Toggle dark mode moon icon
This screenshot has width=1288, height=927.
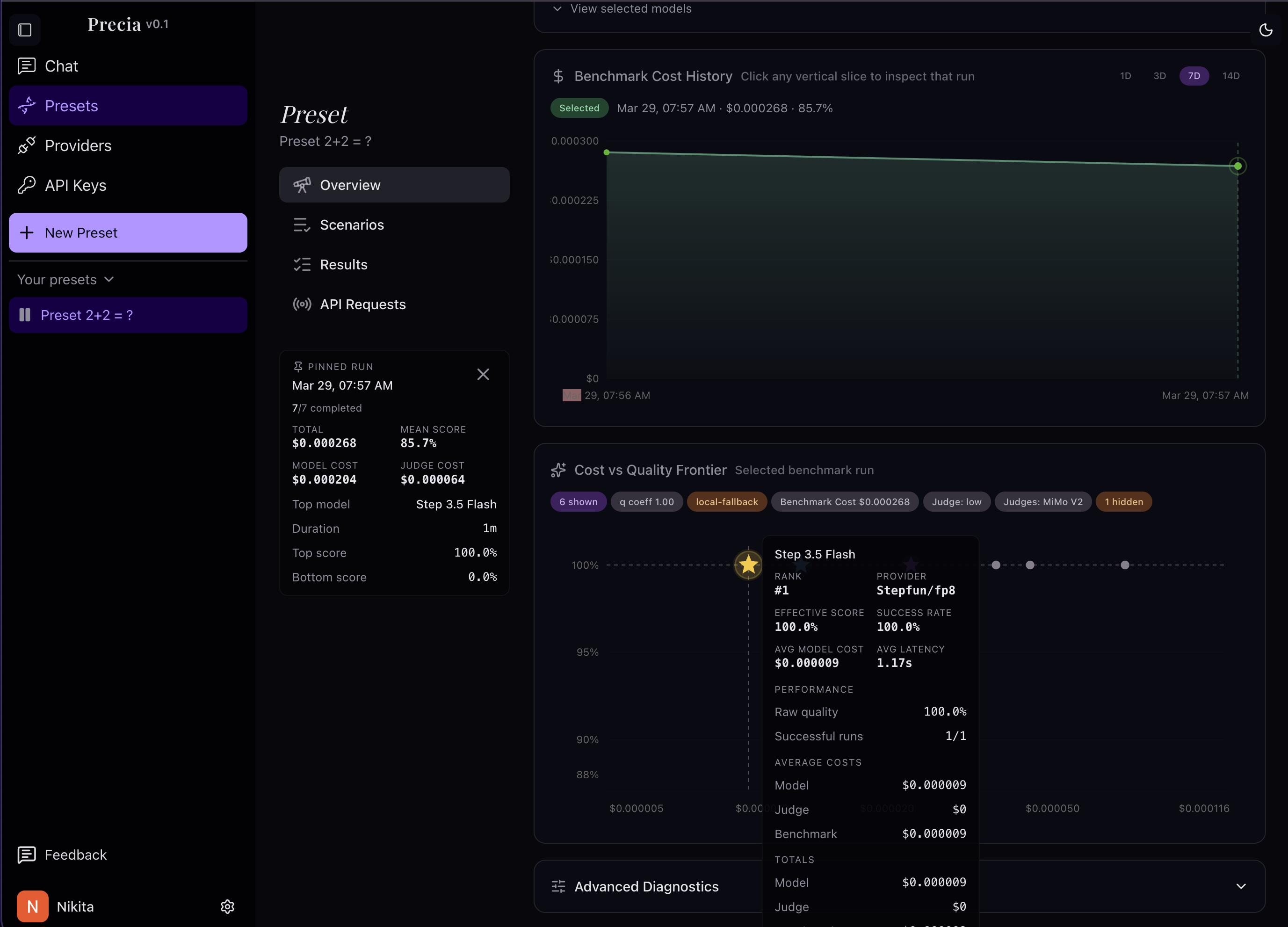[x=1265, y=30]
